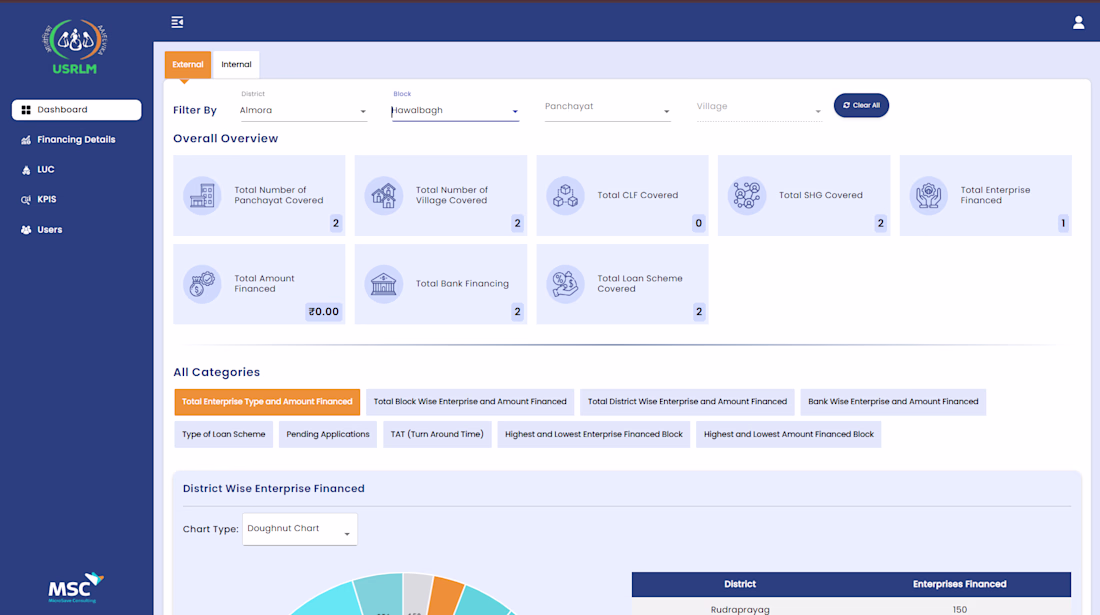Show the Pending Applications category
Screen dimensions: 1100x615
[328, 434]
